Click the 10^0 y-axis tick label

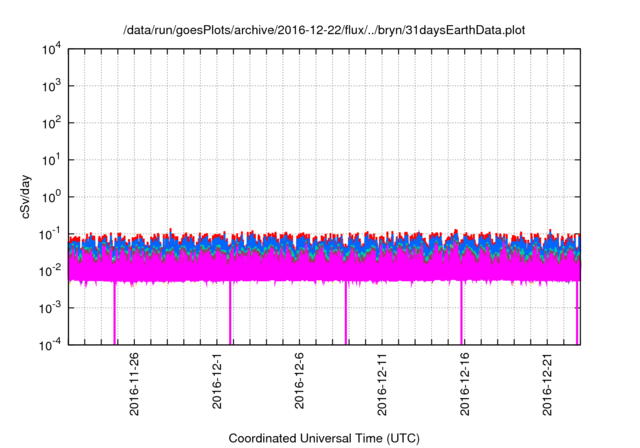pos(51,196)
